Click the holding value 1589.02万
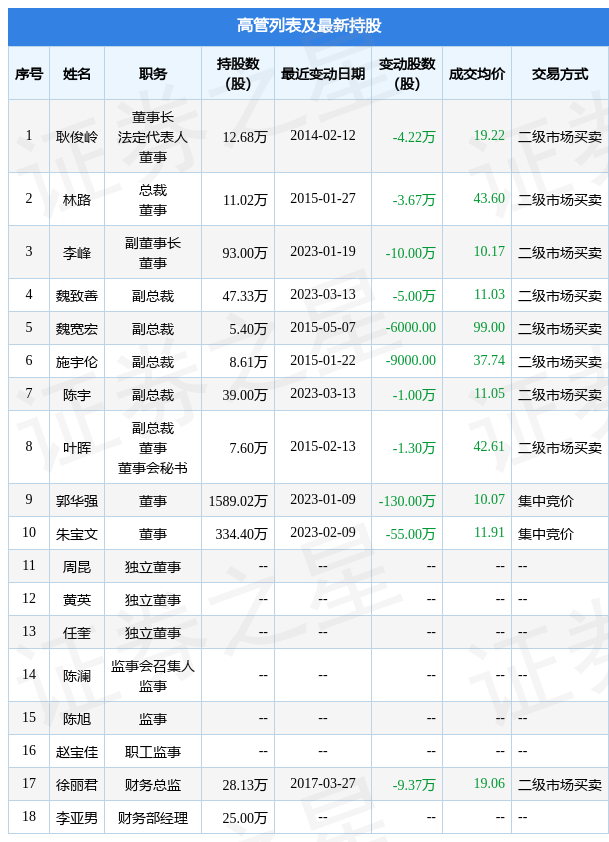 (x=238, y=500)
